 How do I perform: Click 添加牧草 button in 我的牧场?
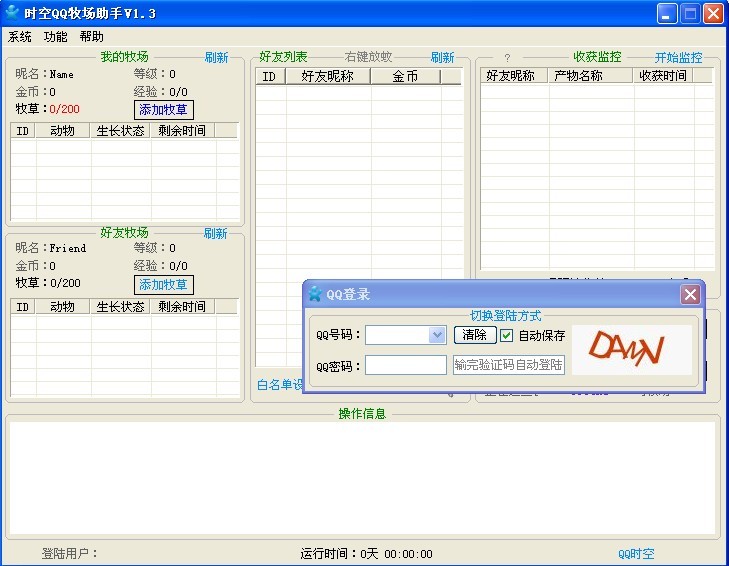(x=163, y=110)
